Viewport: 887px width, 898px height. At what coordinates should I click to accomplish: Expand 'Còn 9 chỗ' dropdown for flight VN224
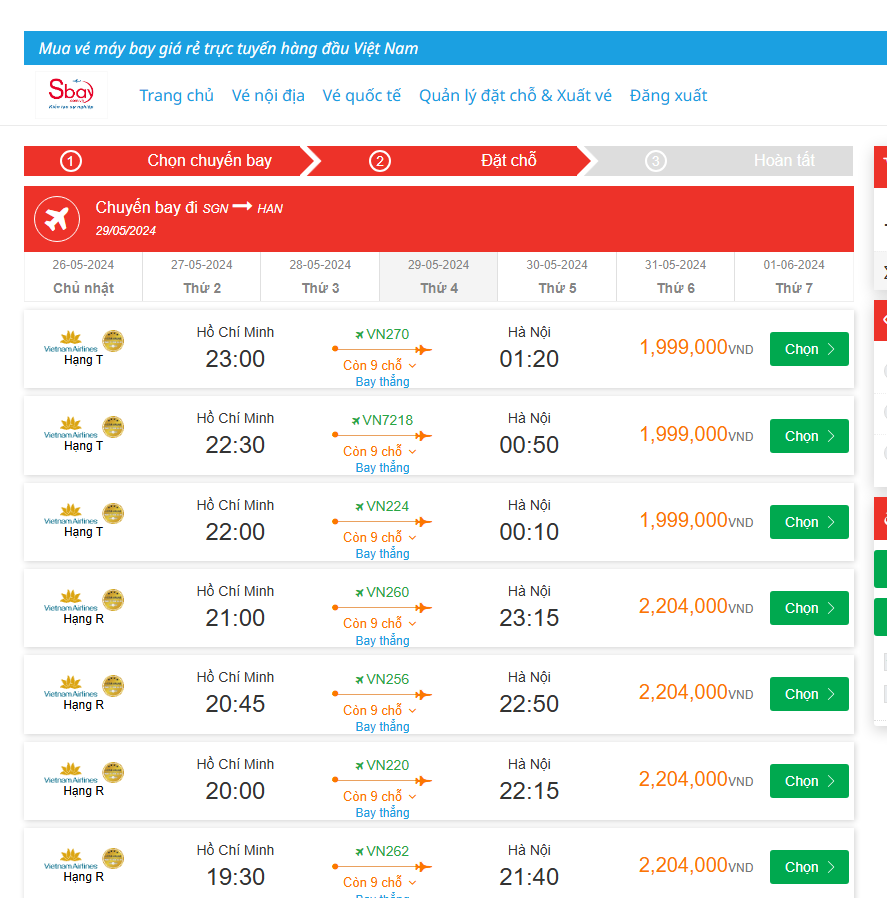(380, 538)
